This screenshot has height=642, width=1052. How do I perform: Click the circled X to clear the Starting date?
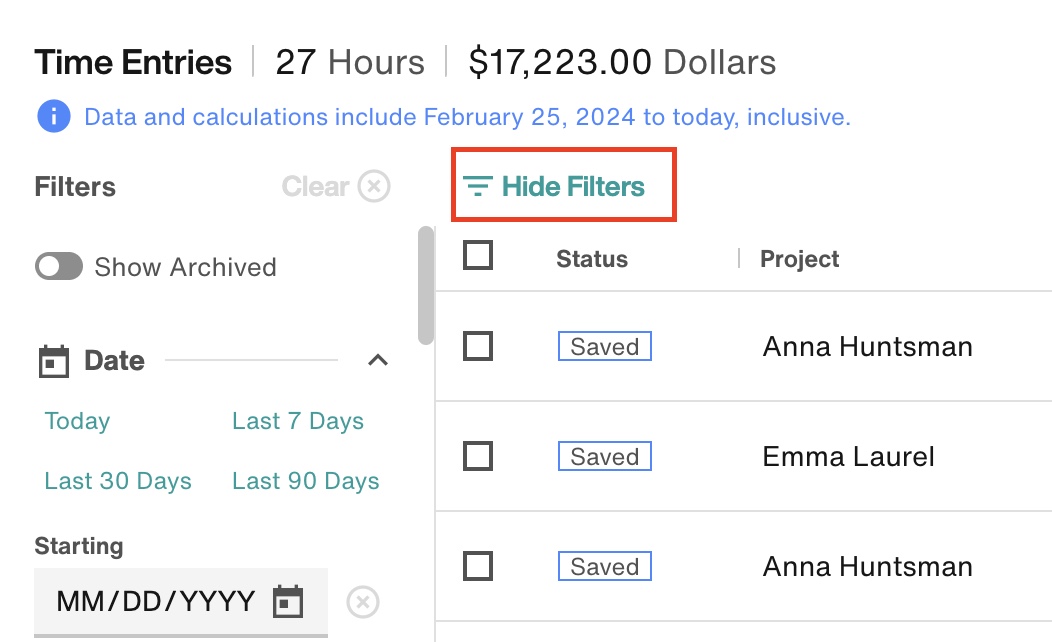coord(362,602)
